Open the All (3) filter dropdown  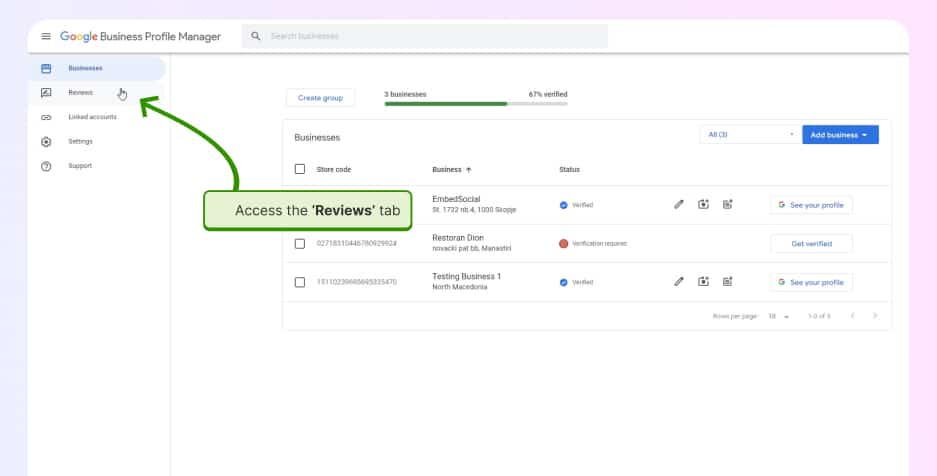point(748,135)
